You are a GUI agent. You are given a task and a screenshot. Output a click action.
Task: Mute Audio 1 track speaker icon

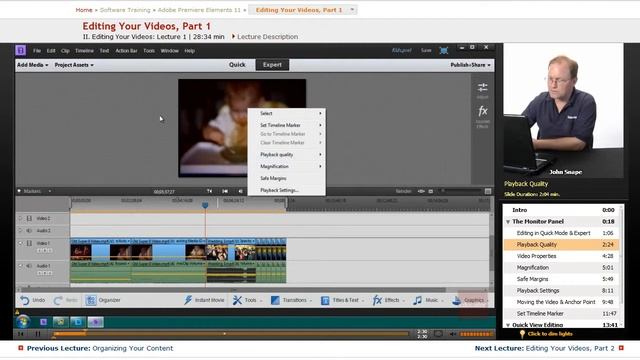(x=29, y=266)
